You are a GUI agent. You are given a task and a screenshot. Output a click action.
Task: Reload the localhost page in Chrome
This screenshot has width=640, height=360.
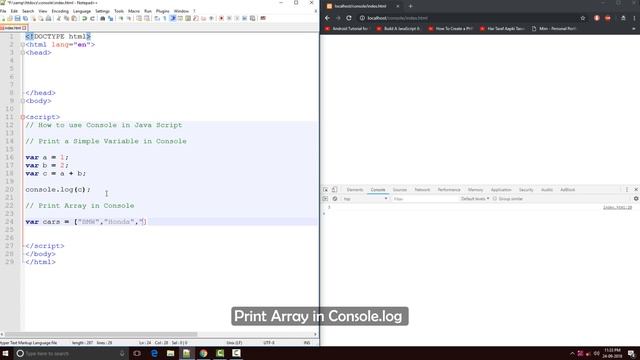coord(349,18)
